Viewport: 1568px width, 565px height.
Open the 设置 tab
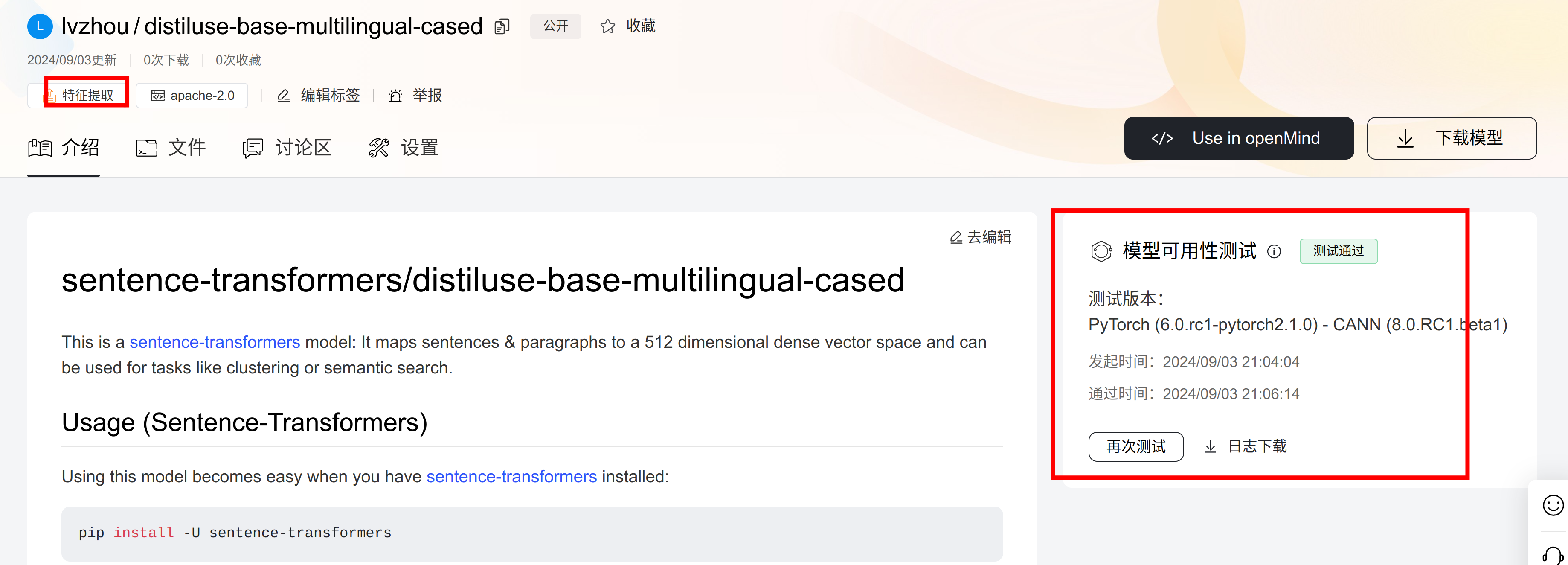(404, 148)
